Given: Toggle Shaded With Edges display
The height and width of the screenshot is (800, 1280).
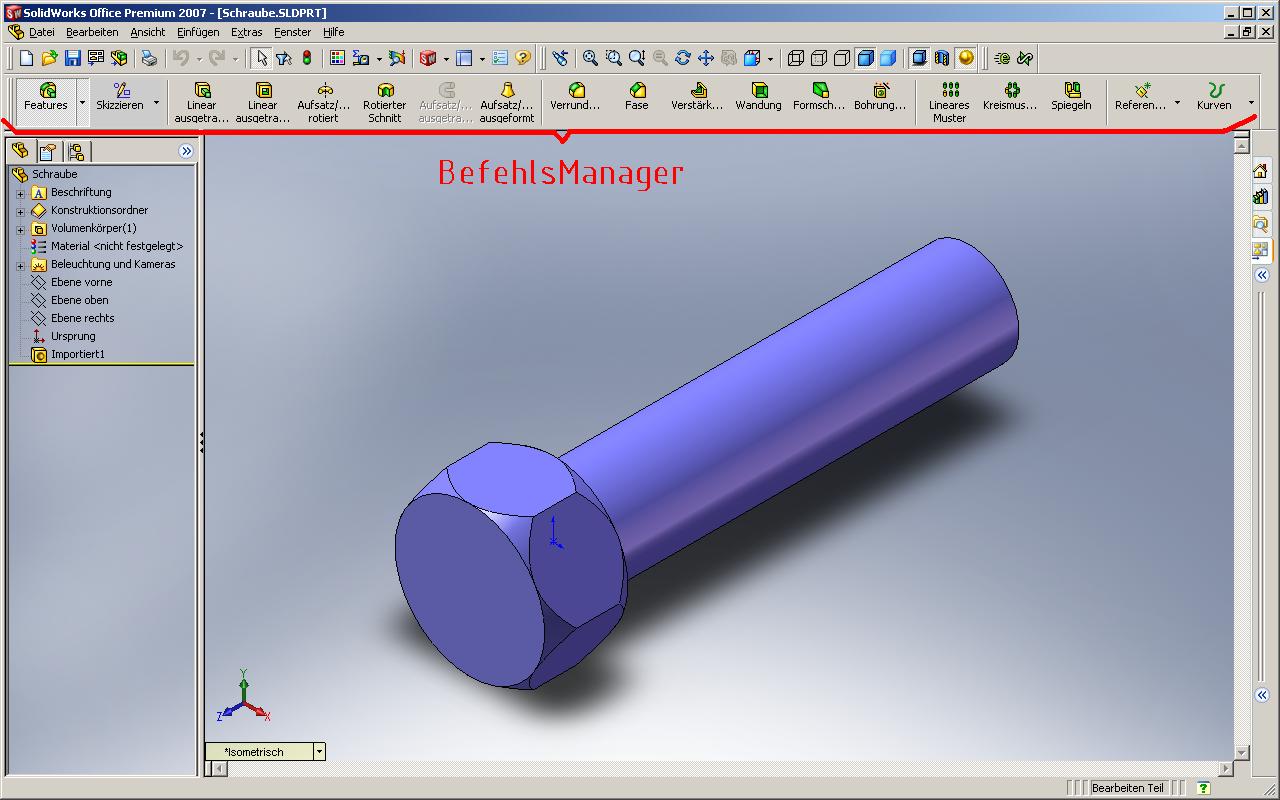Looking at the screenshot, I should click(x=865, y=58).
